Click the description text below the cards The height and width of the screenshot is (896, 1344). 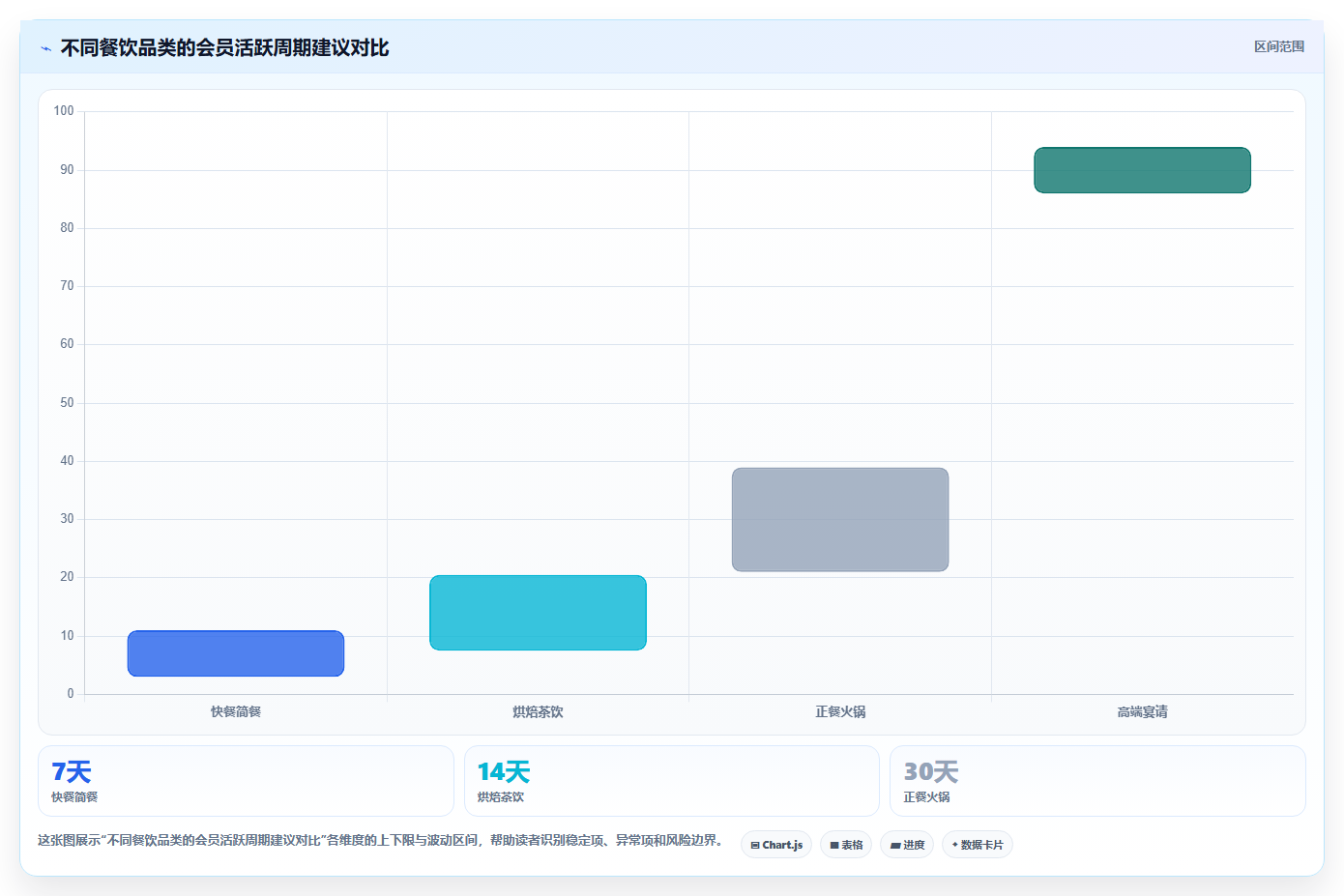[x=383, y=840]
